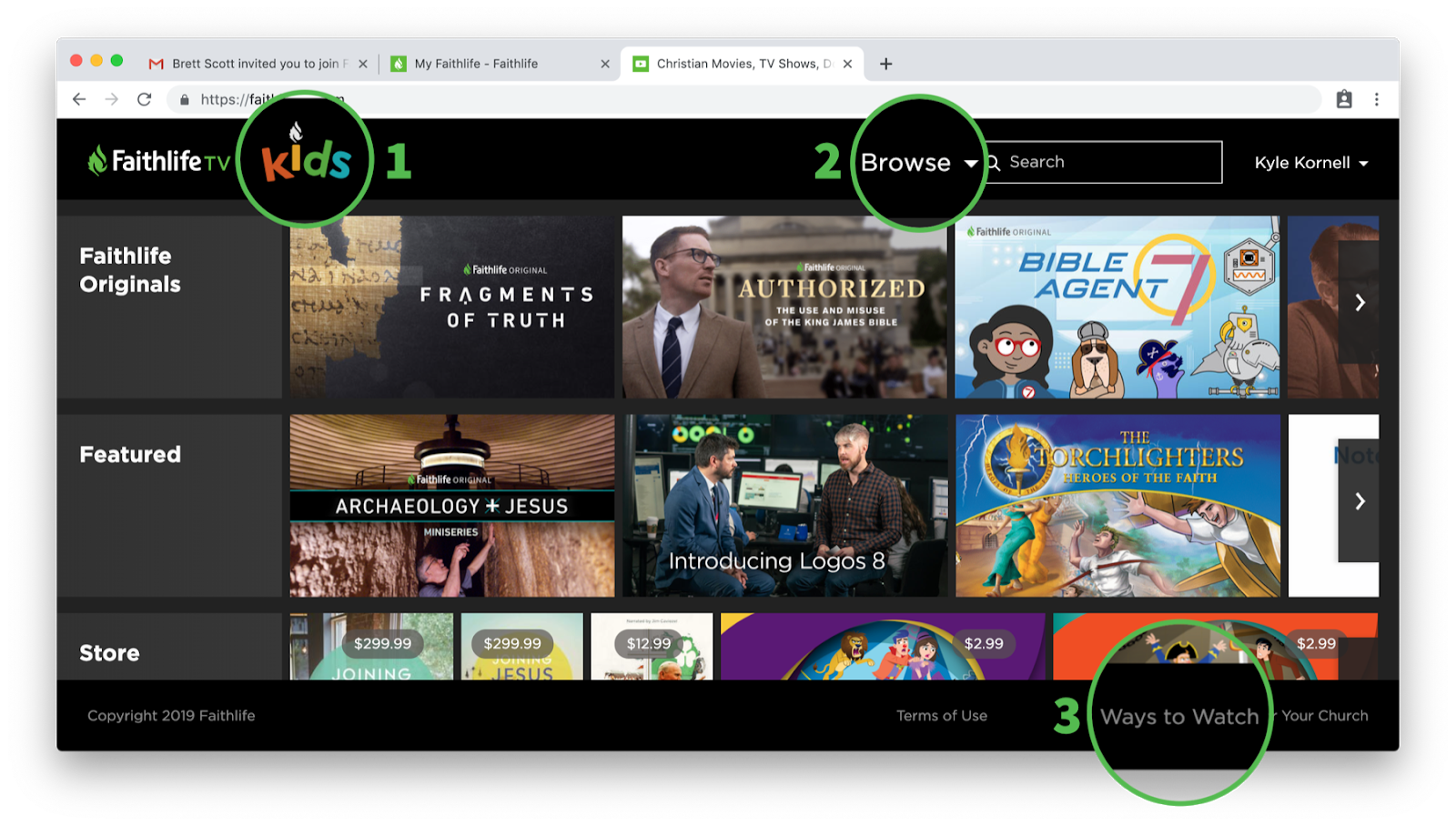This screenshot has width=1456, height=826.
Task: Click the padlock site security icon
Action: (185, 100)
